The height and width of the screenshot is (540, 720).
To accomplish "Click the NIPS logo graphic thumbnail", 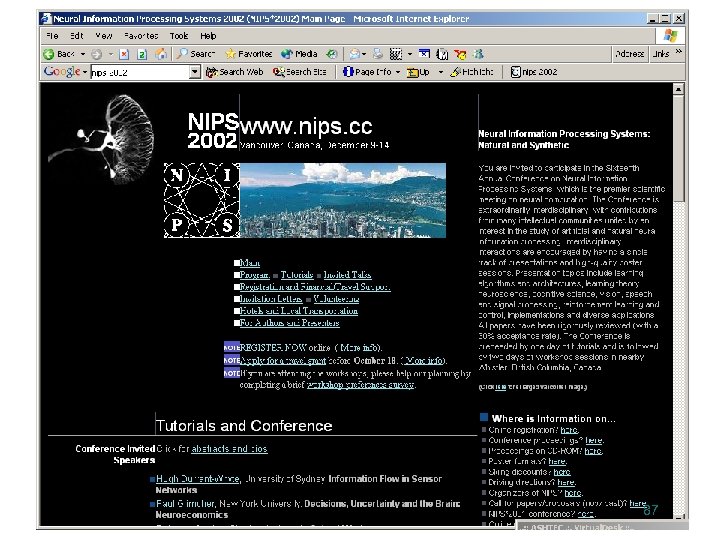I will (x=202, y=200).
